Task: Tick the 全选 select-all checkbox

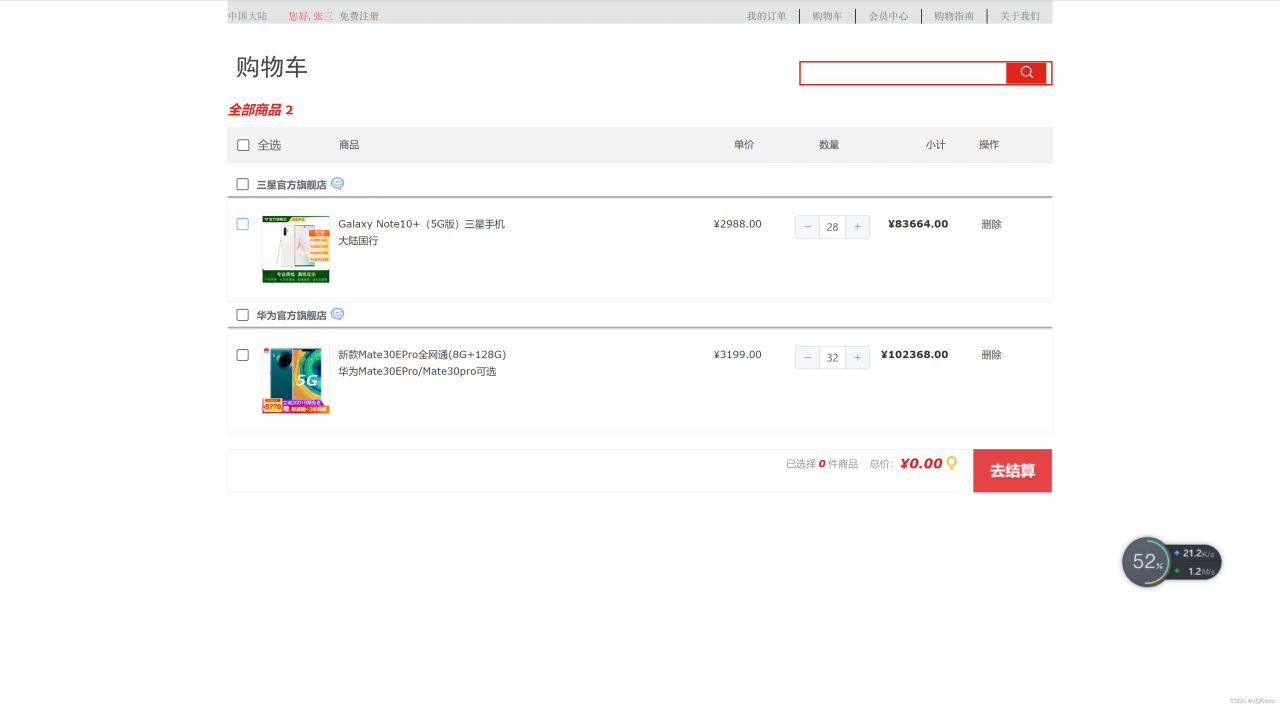Action: pos(243,145)
